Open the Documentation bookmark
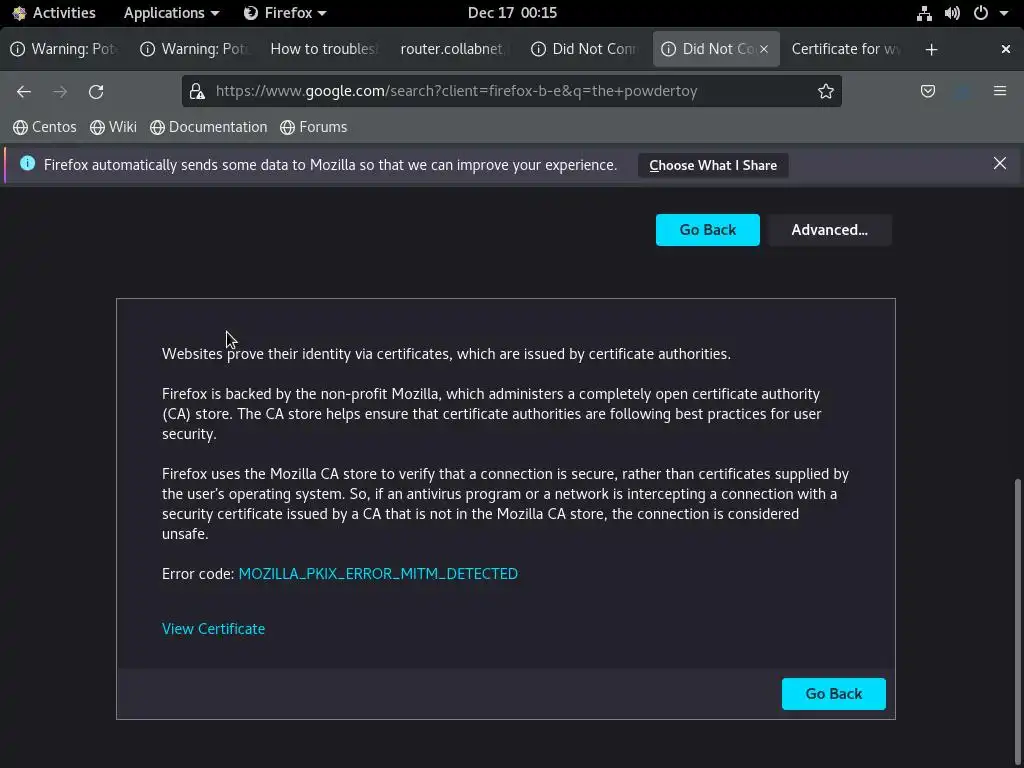1024x768 pixels. pos(208,127)
